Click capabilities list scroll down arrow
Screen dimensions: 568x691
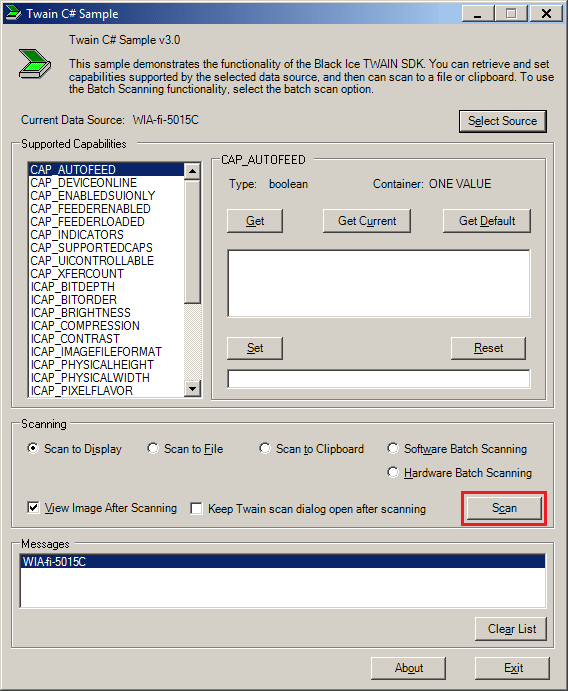point(193,388)
